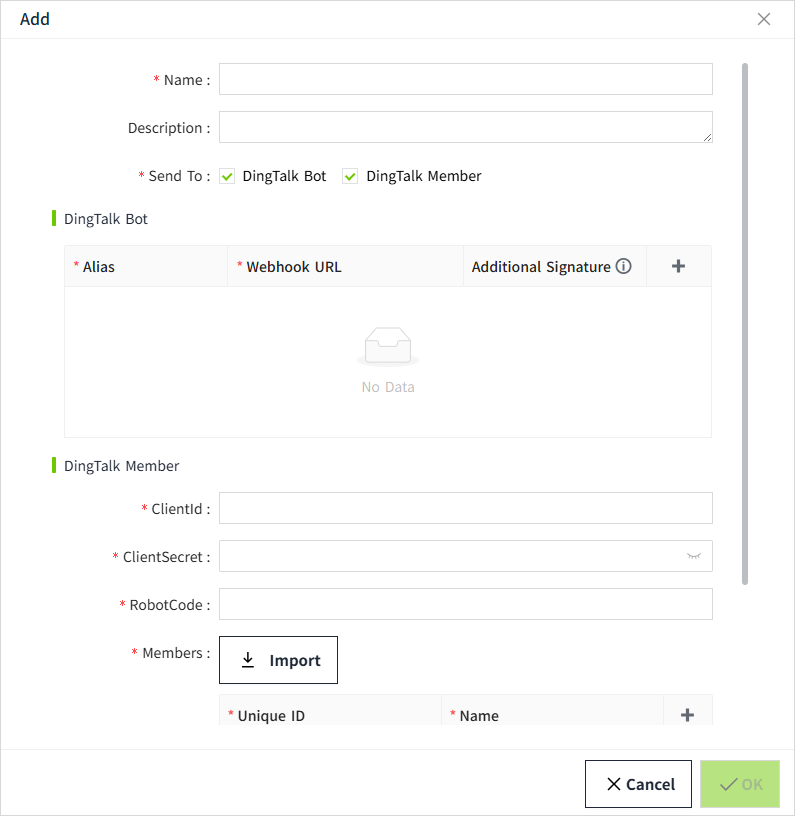The width and height of the screenshot is (795, 816).
Task: Click into the Description text area
Action: pos(465,127)
